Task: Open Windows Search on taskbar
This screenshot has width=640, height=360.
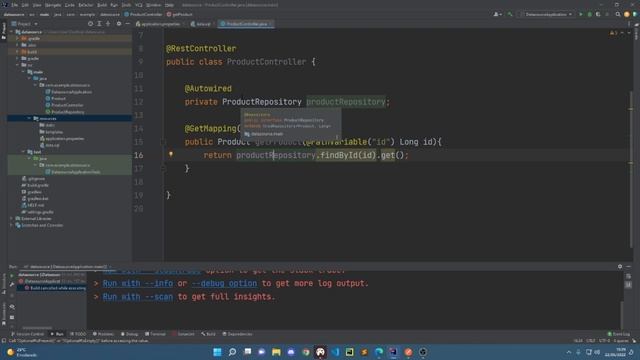Action: pos(232,352)
